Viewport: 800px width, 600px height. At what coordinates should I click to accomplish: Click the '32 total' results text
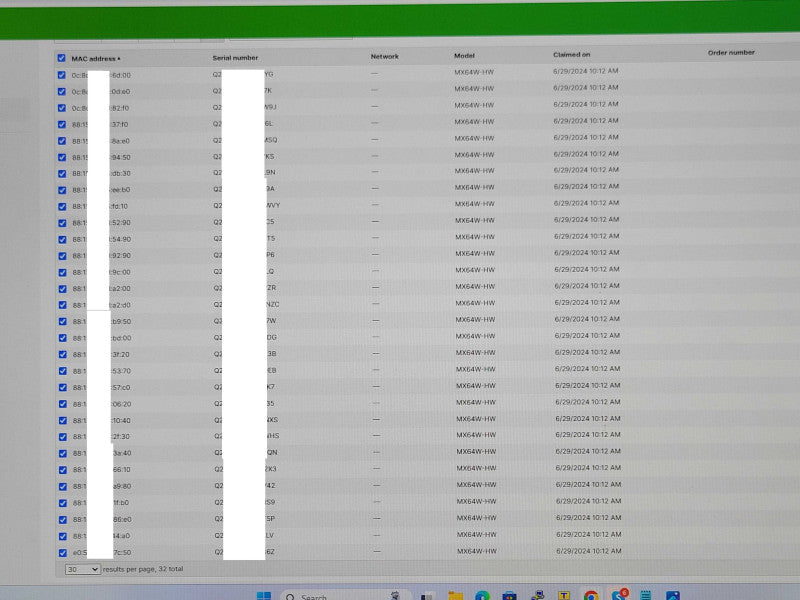(x=170, y=568)
